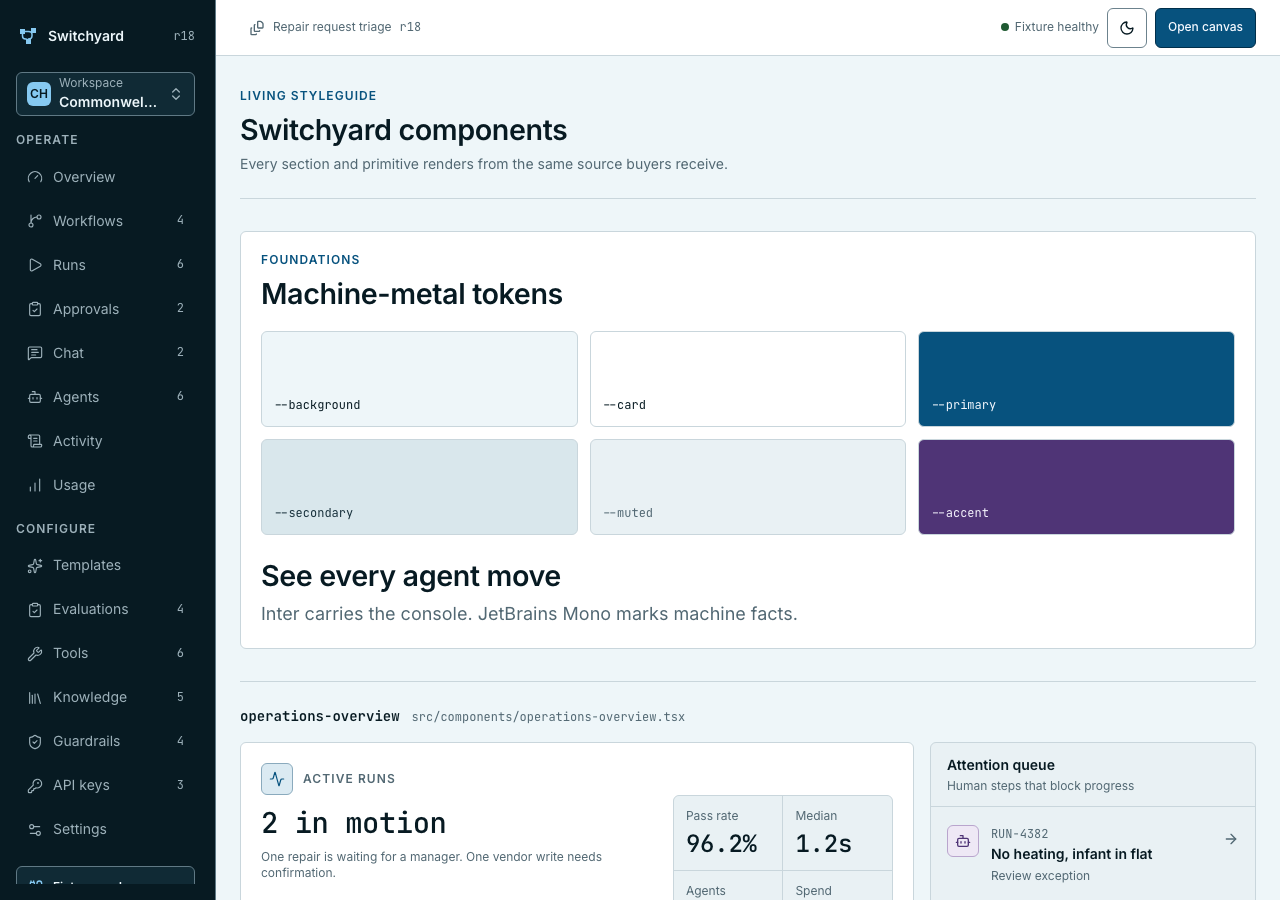
Task: Click the Machine-metal tokens heading
Action: pyautogui.click(x=412, y=294)
